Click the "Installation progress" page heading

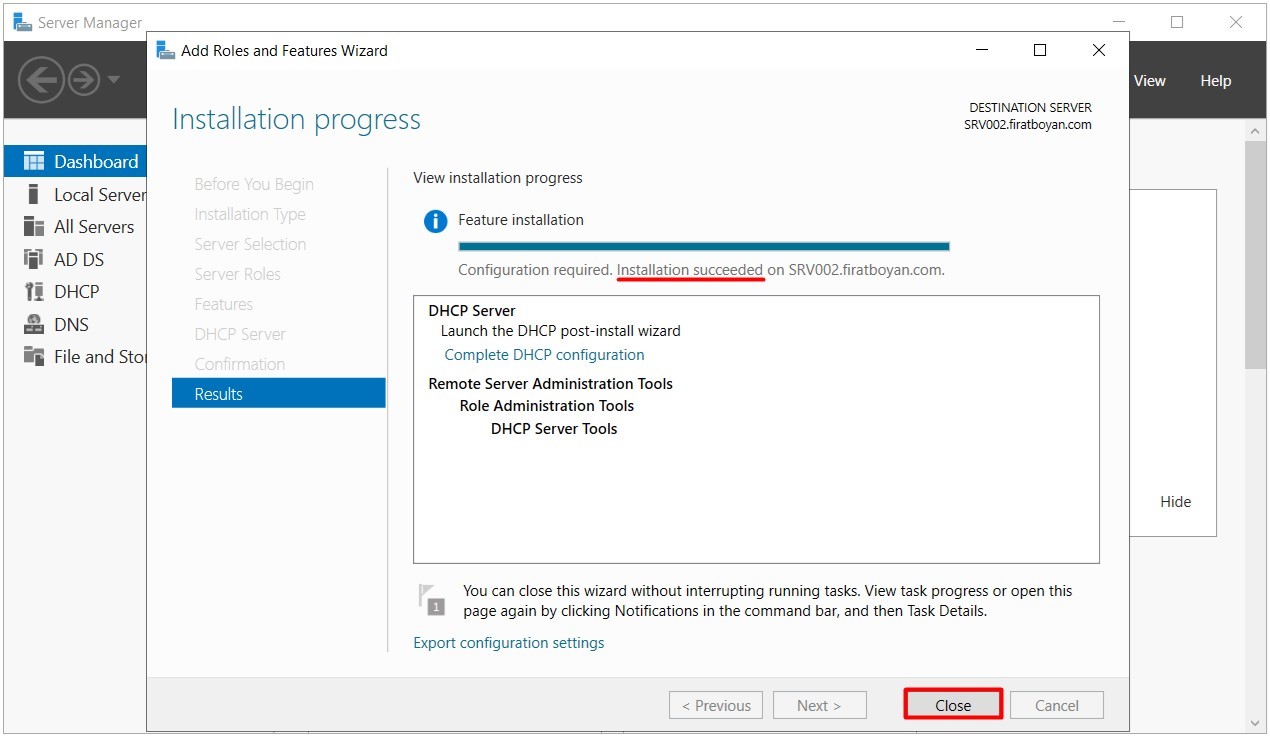coord(297,119)
